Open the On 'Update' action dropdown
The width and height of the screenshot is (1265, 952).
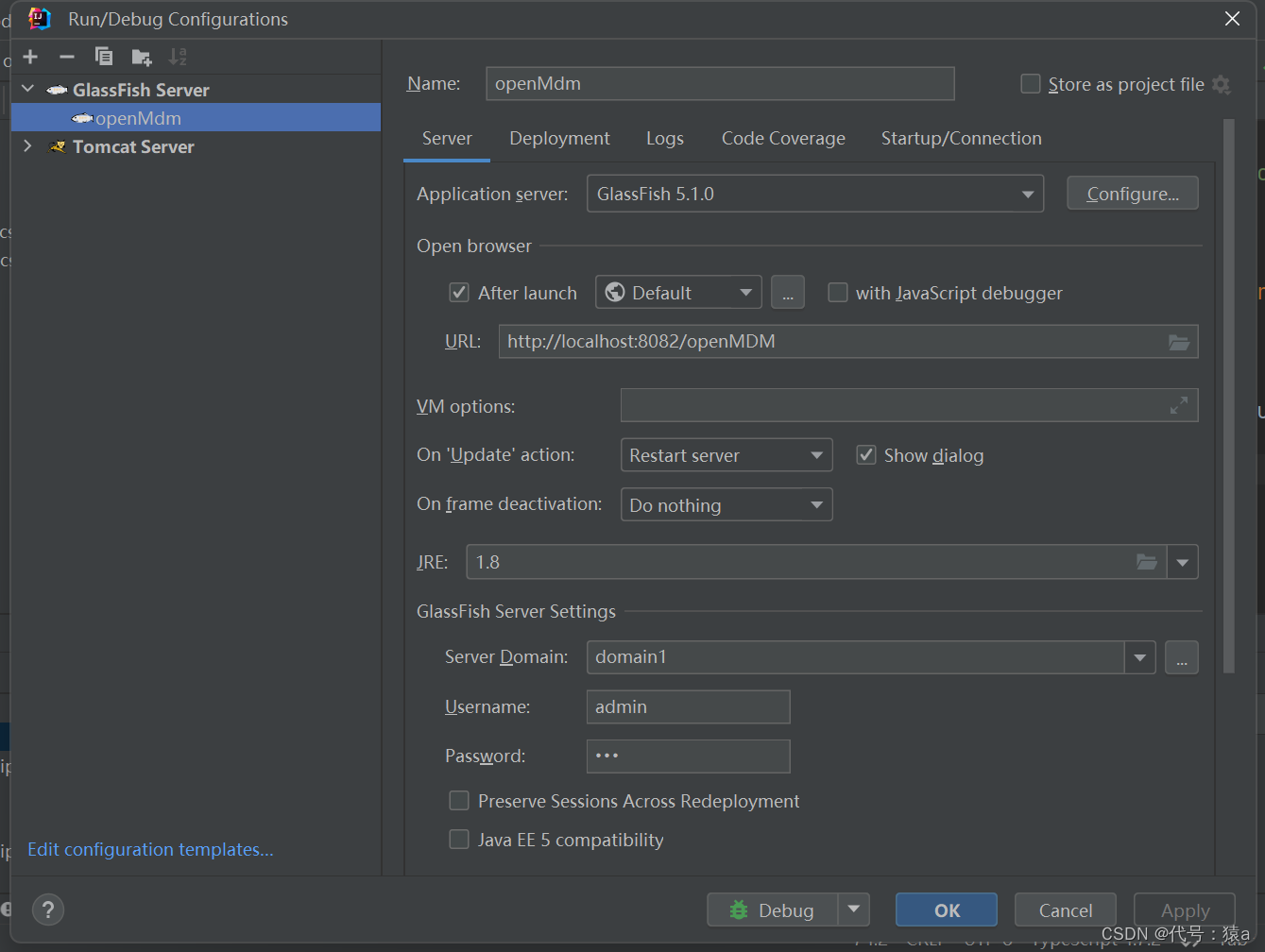tap(726, 455)
